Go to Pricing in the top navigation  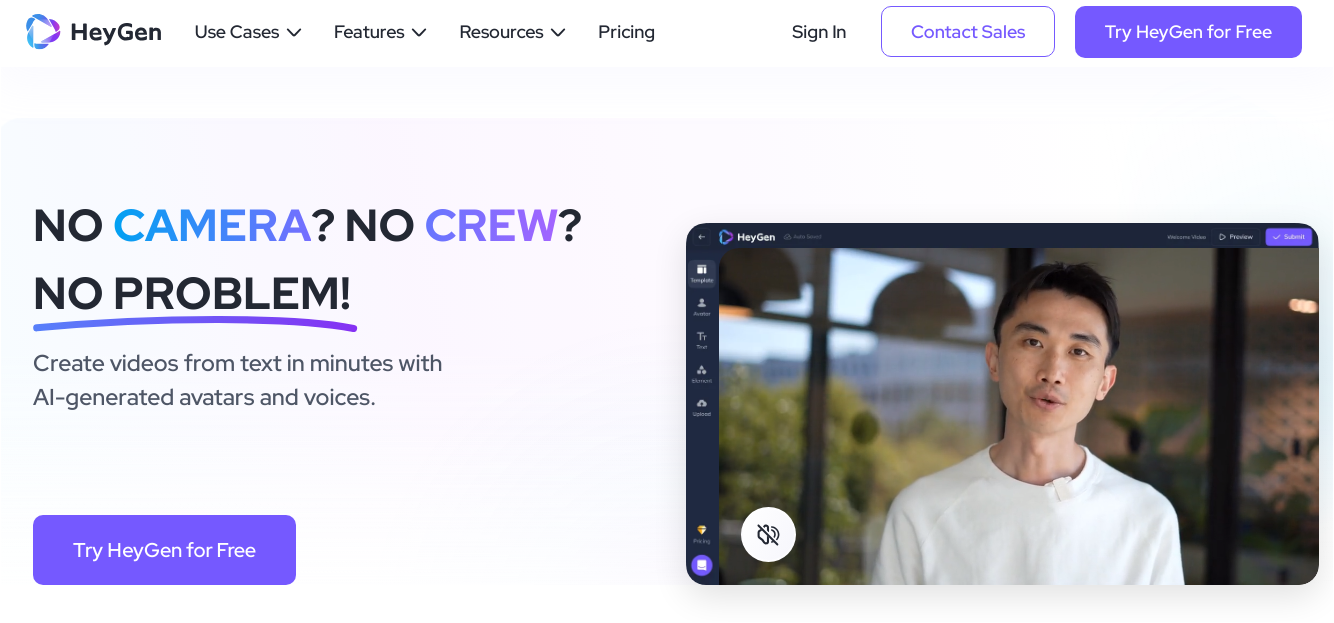tap(626, 32)
